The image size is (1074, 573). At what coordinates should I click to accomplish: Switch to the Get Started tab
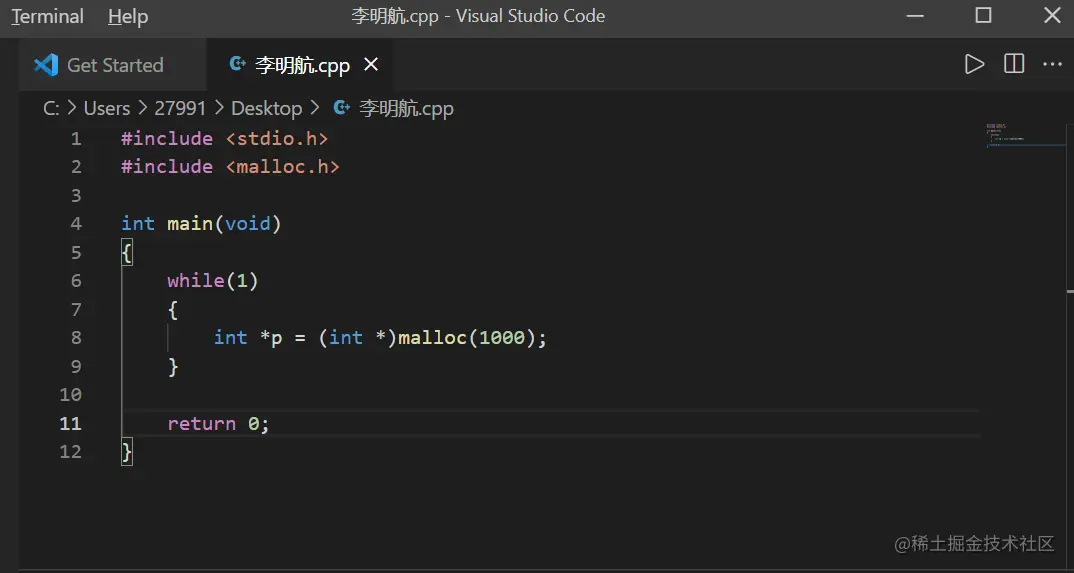click(x=115, y=65)
